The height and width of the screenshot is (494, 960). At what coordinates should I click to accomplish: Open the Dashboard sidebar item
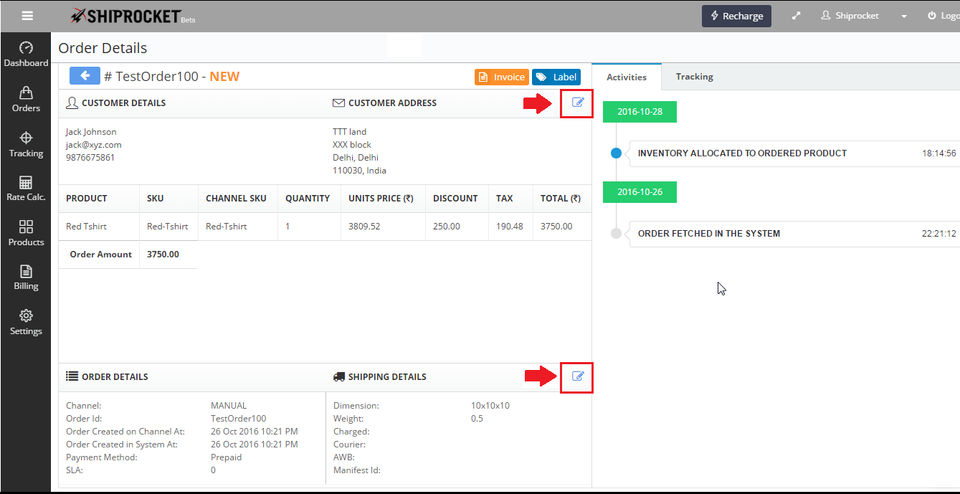point(26,54)
